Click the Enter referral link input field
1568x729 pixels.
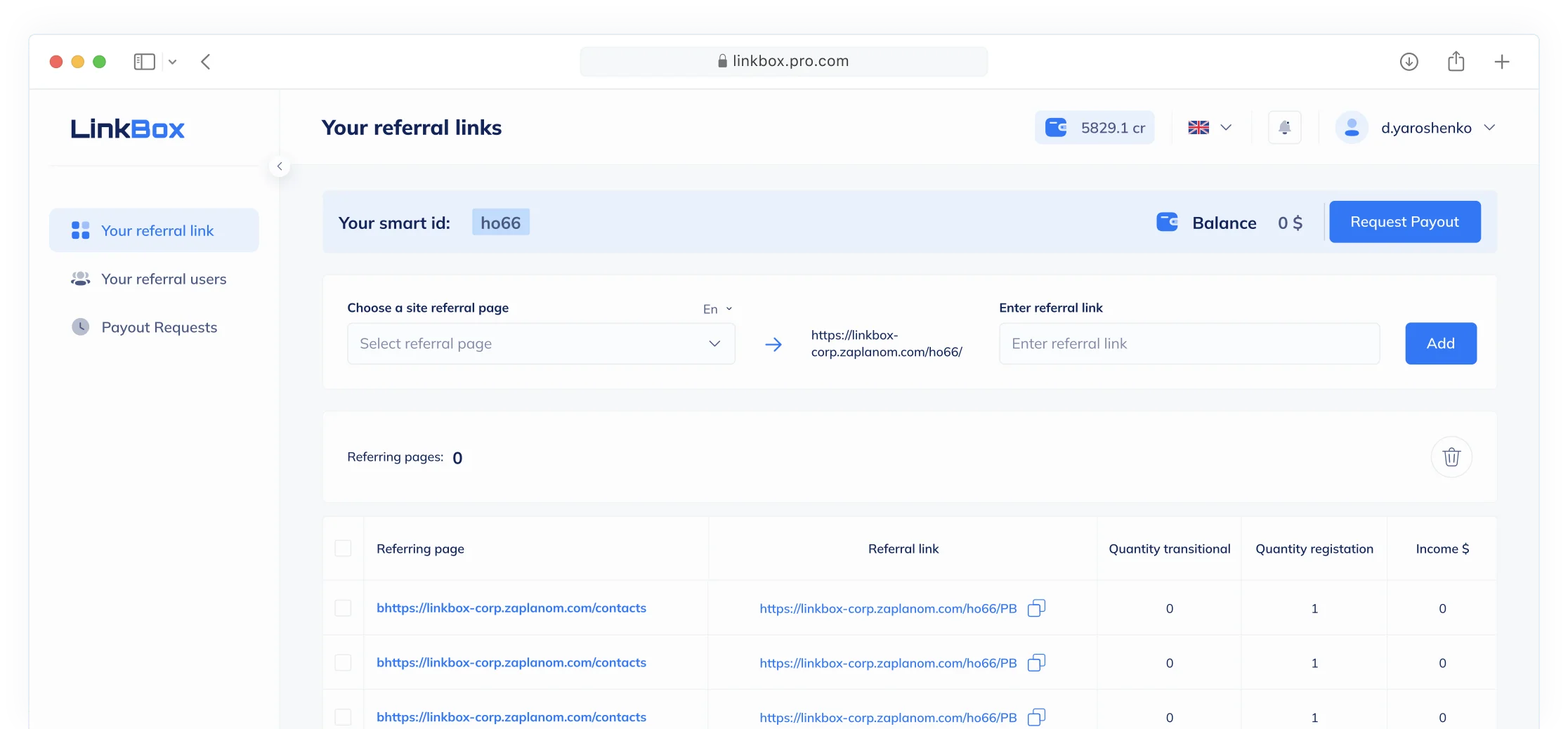pyautogui.click(x=1189, y=343)
